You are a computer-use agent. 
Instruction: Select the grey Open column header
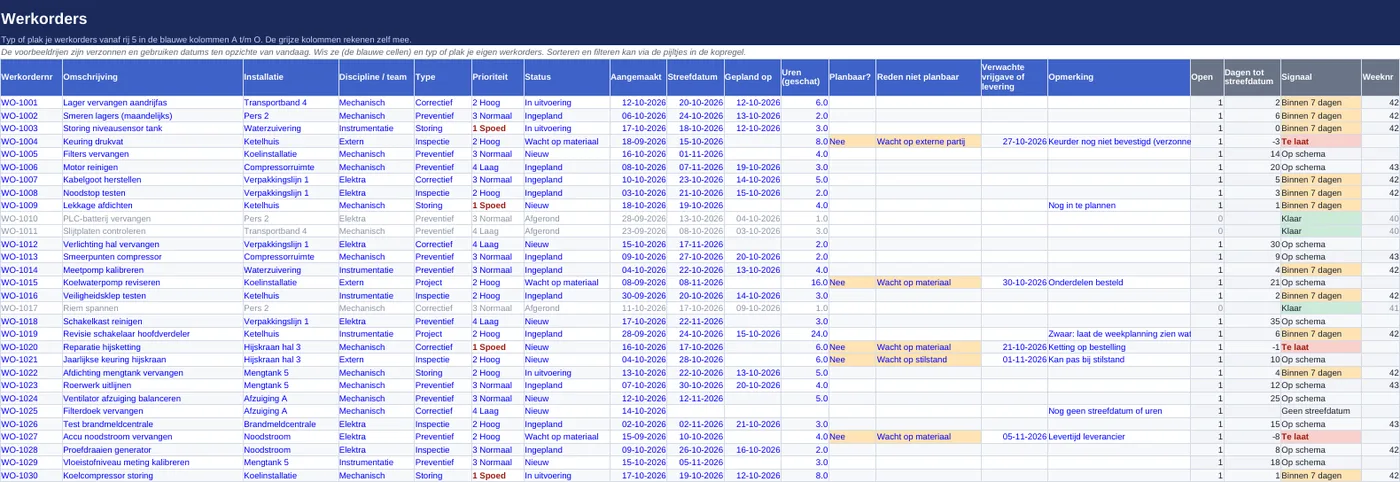[x=1206, y=77]
